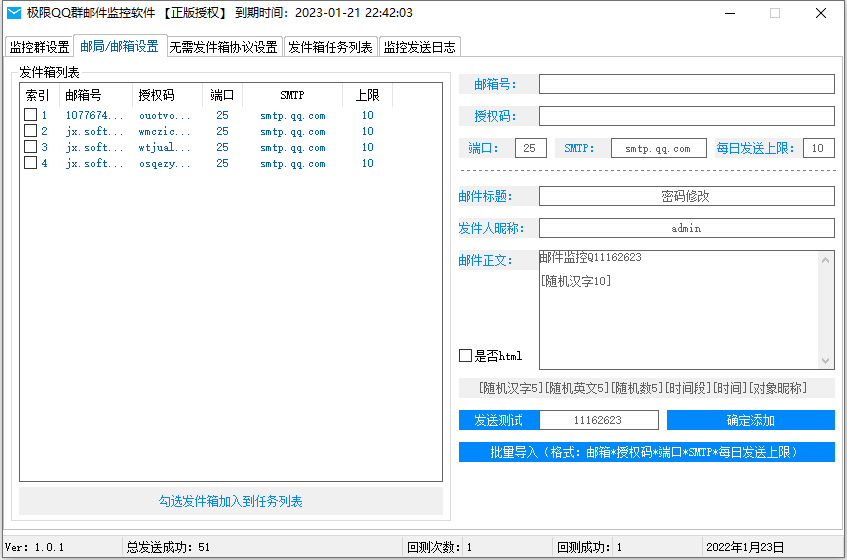Click the jx.soft... mailbox in row 2

[94, 131]
